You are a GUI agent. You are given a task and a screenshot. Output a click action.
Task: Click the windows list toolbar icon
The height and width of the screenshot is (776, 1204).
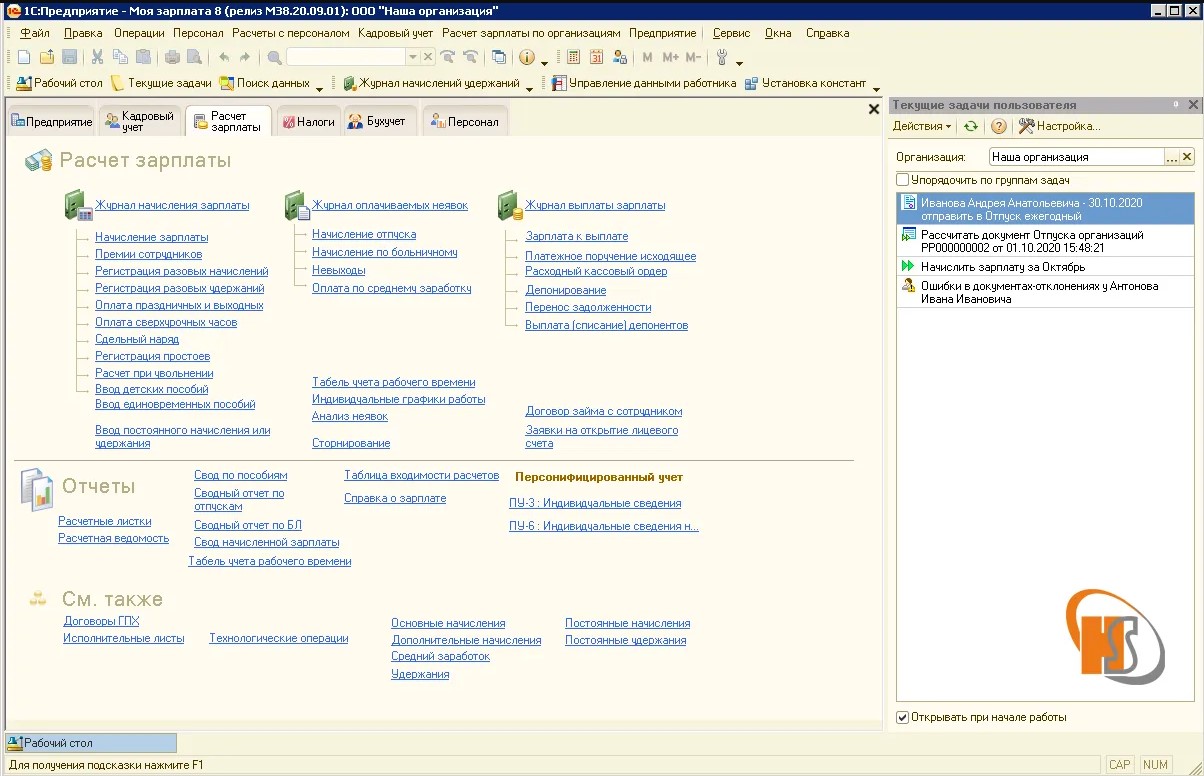click(498, 57)
